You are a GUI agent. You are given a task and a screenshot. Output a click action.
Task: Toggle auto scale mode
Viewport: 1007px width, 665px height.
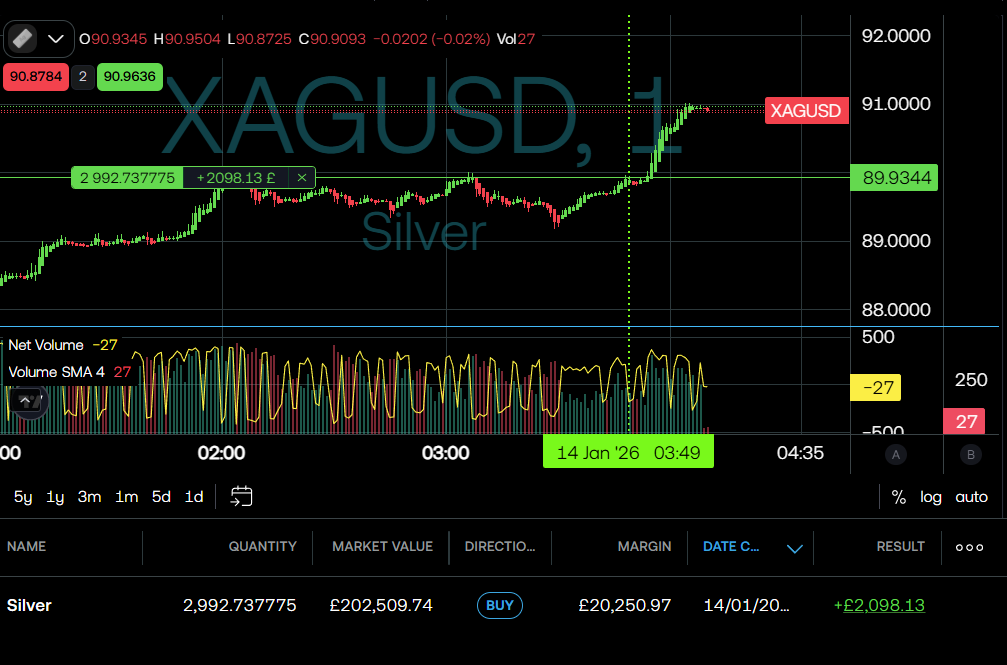[971, 497]
